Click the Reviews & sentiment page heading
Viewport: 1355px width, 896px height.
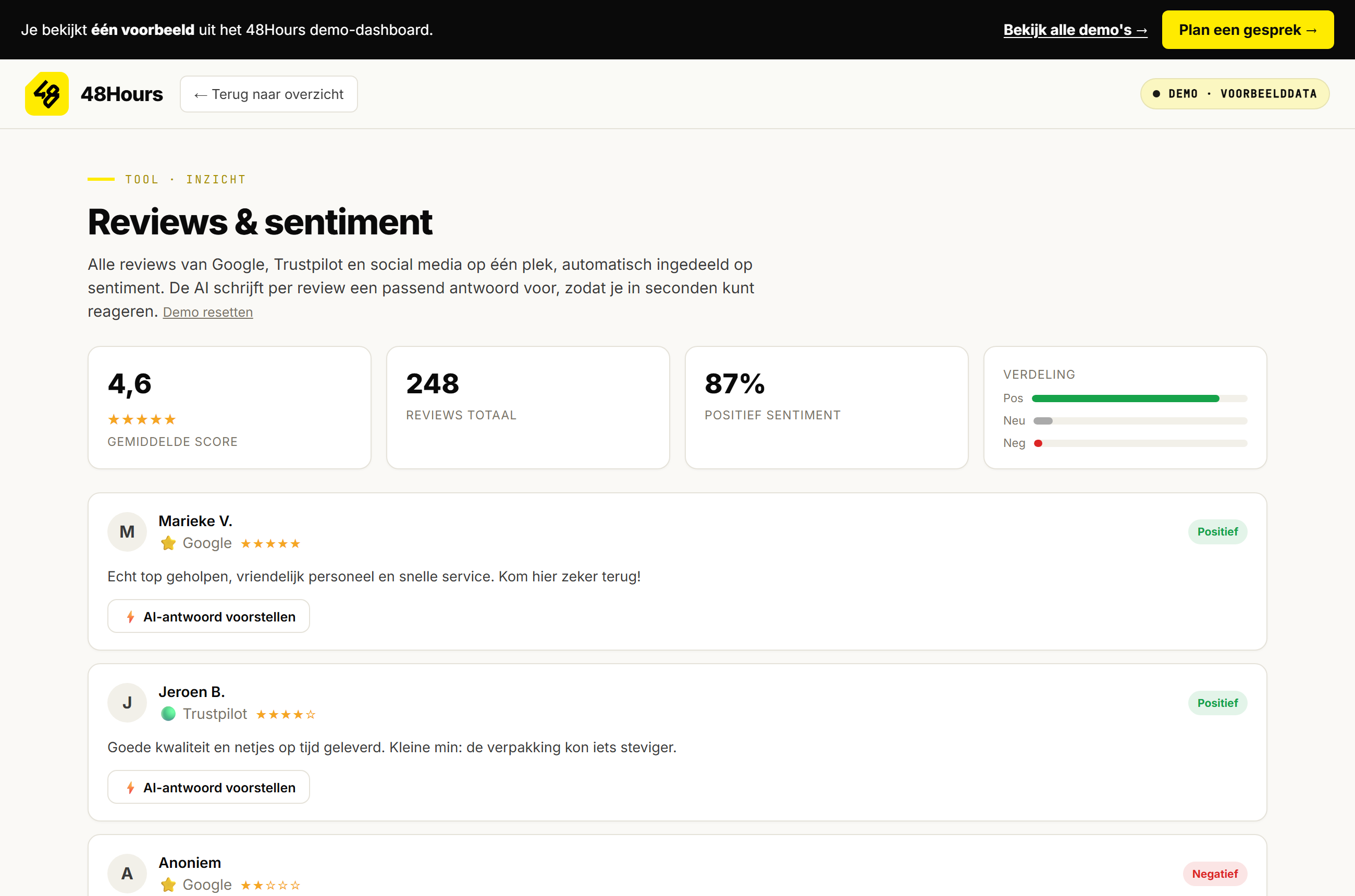(260, 222)
